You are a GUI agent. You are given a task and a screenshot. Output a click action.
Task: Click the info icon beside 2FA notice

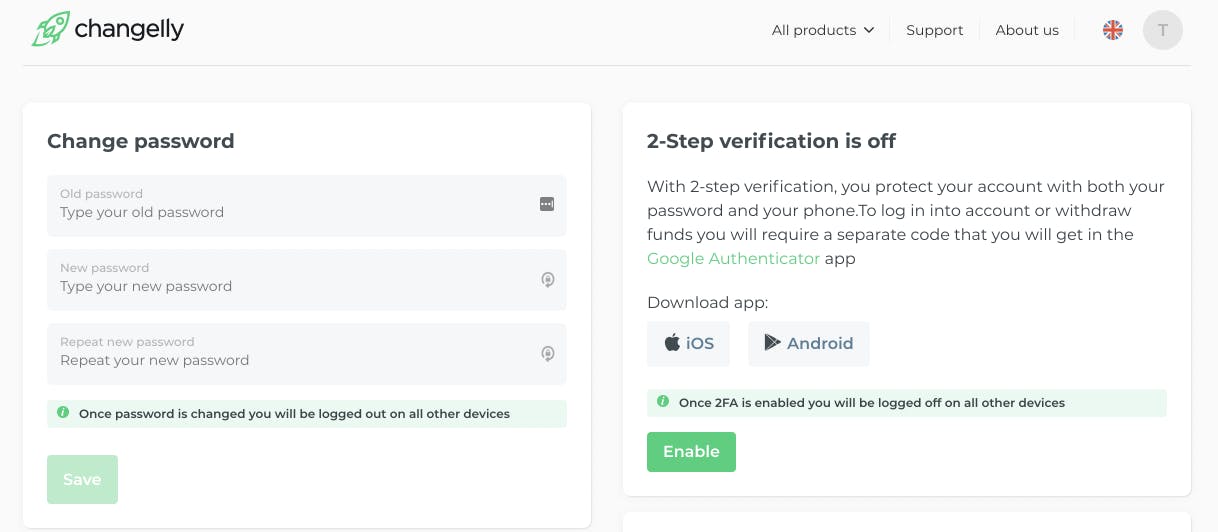tap(663, 402)
